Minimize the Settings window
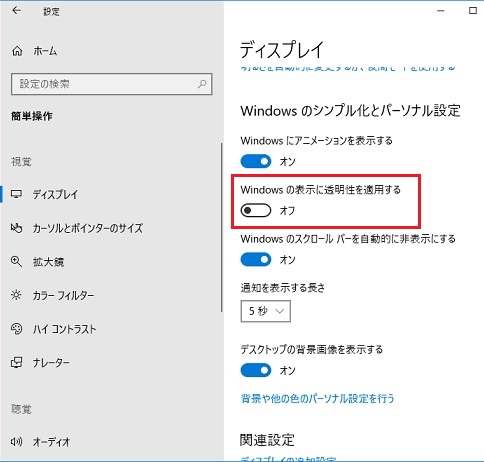The height and width of the screenshot is (462, 484). coord(441,11)
